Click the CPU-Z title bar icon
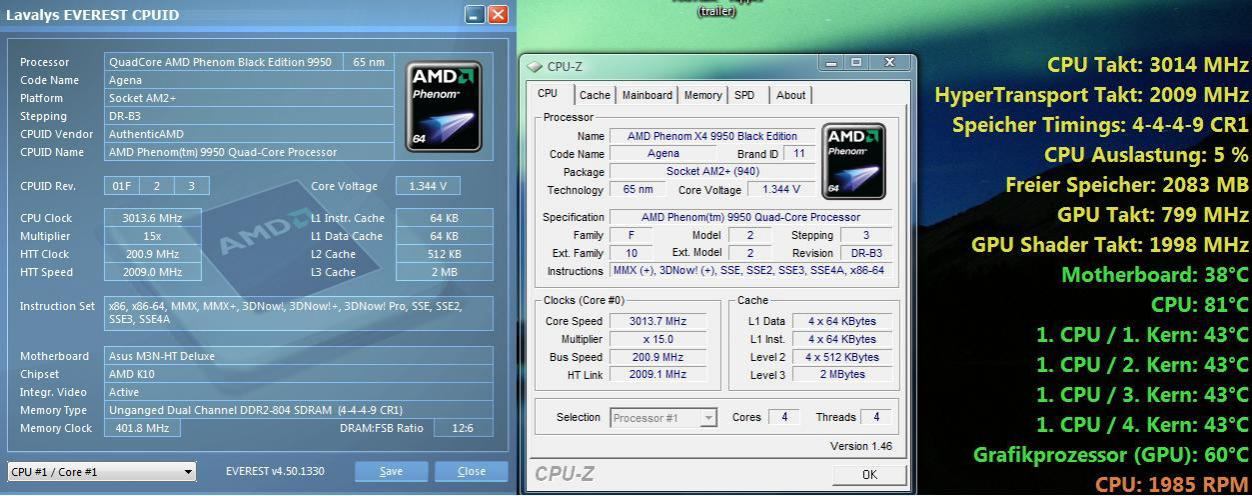1252x496 pixels. tap(535, 67)
